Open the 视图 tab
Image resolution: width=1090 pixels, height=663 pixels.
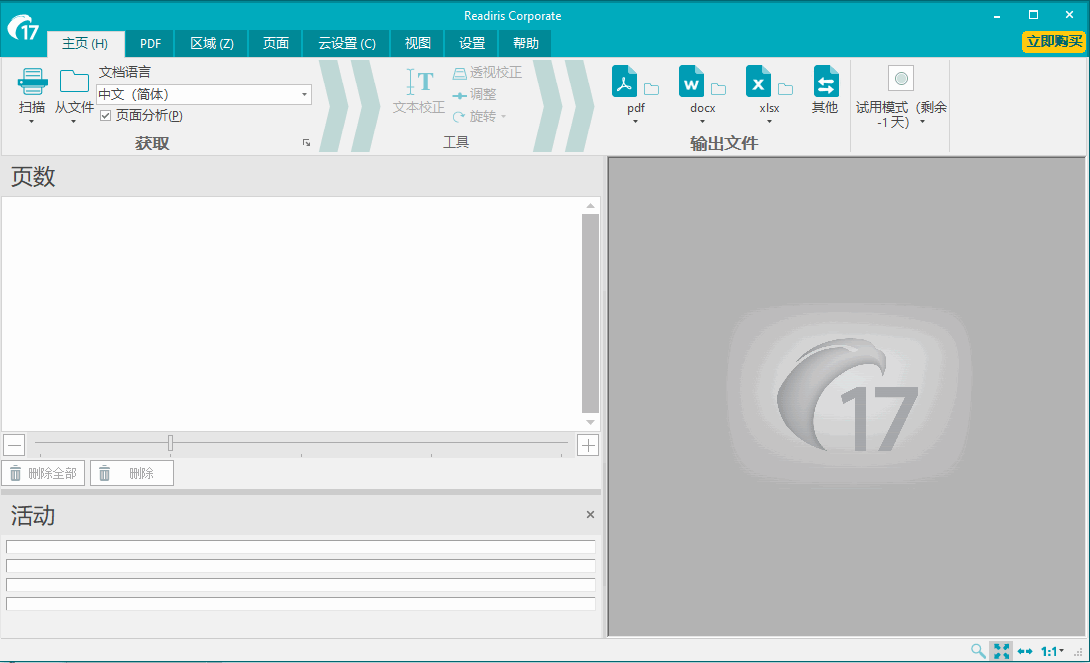click(417, 44)
